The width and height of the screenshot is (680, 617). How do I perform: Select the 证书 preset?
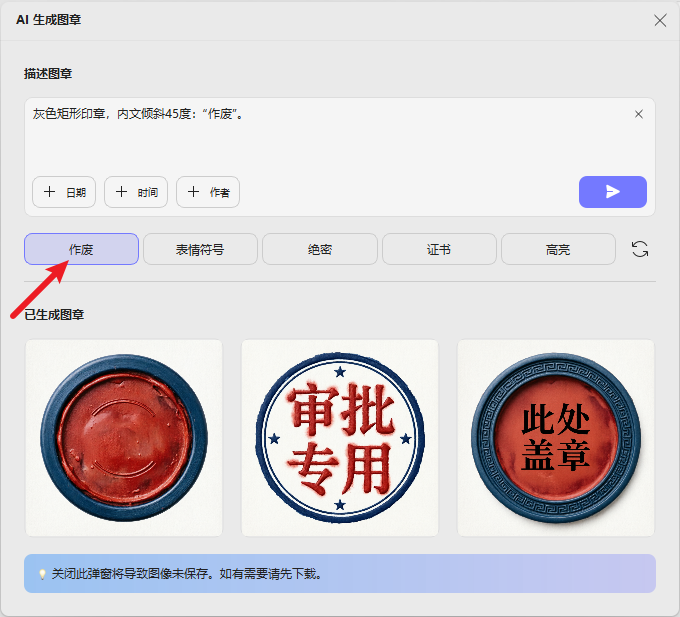[x=439, y=249]
